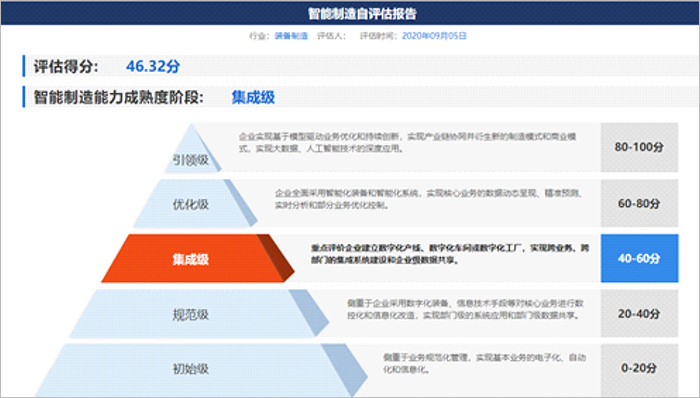The width and height of the screenshot is (700, 398).
Task: Click the bold 集成级 description text
Action: click(450, 254)
